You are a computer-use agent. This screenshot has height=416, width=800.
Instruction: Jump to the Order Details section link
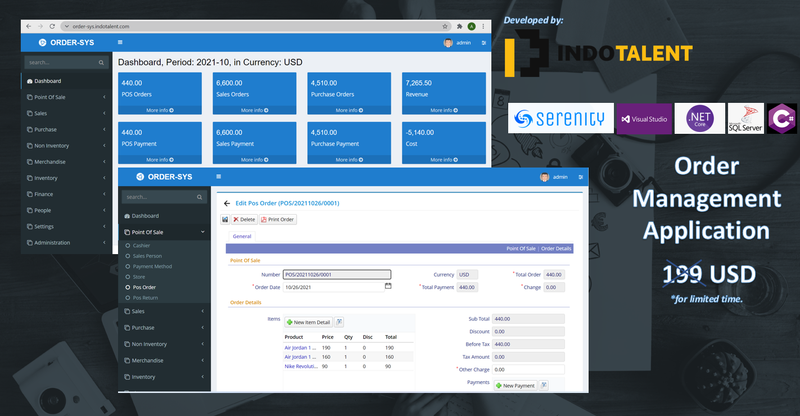tap(556, 249)
